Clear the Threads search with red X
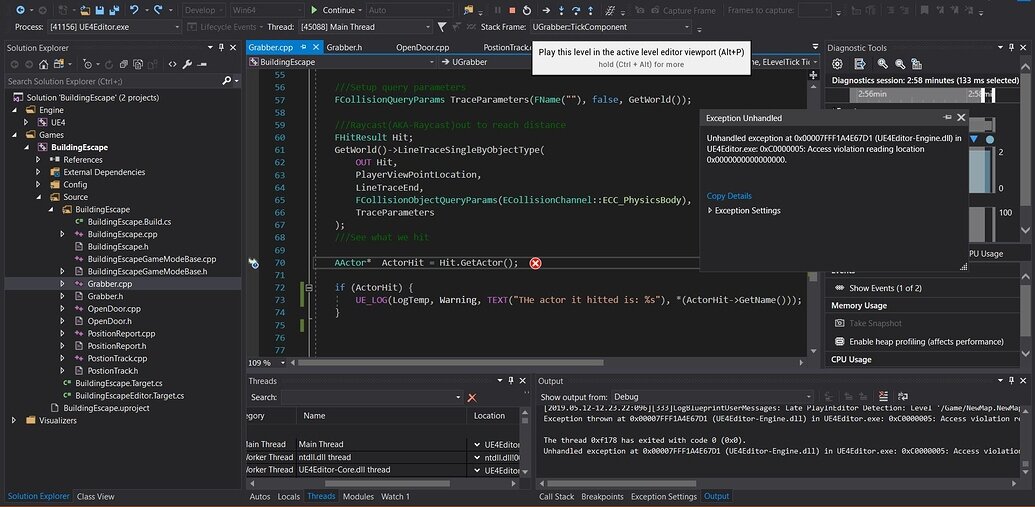The width and height of the screenshot is (1035, 507). (472, 398)
